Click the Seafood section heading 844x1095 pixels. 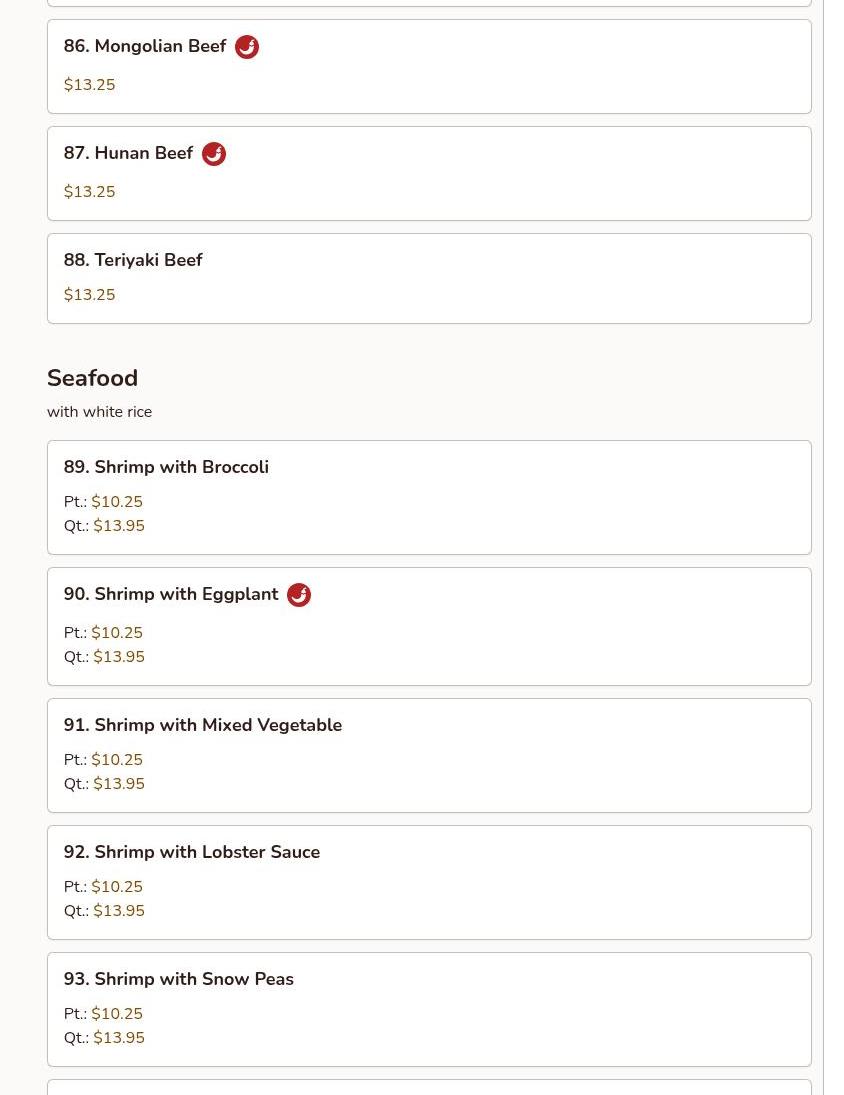(92, 378)
